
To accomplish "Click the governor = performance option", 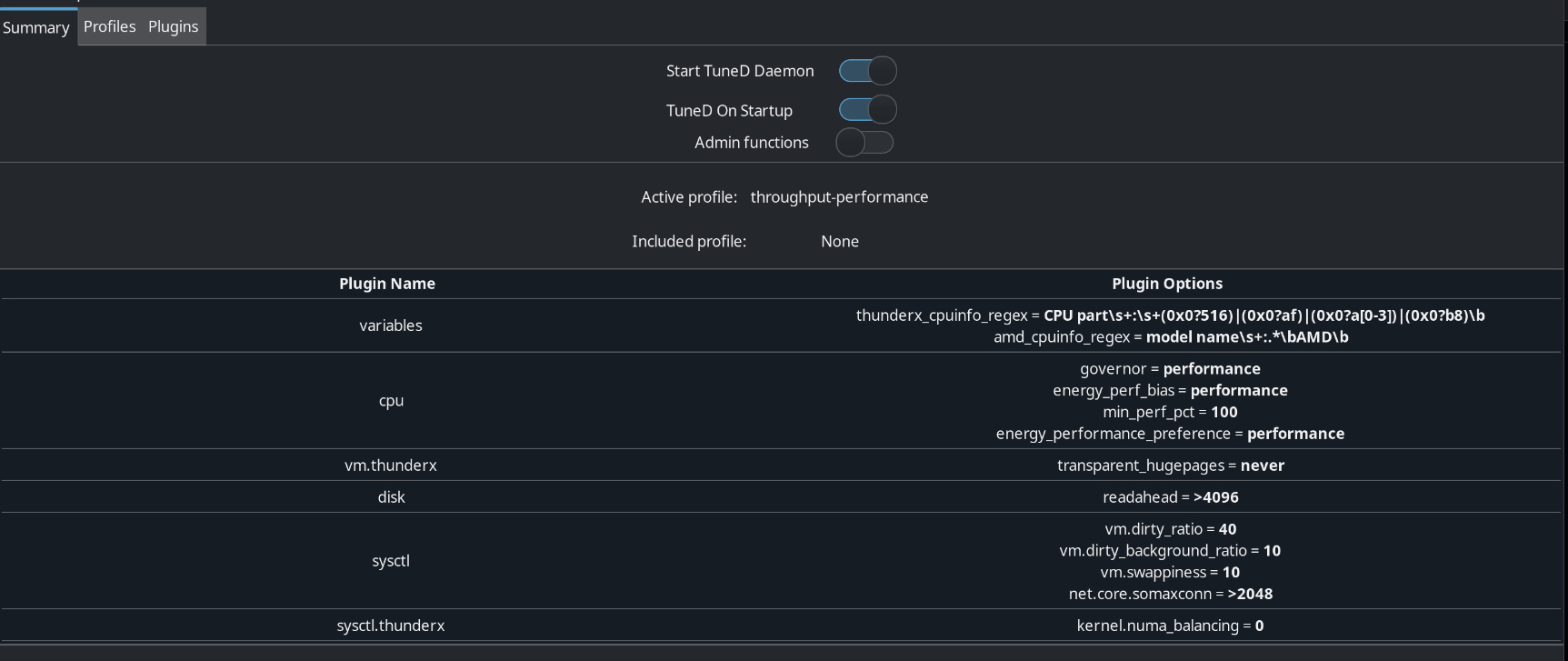I will point(1170,369).
